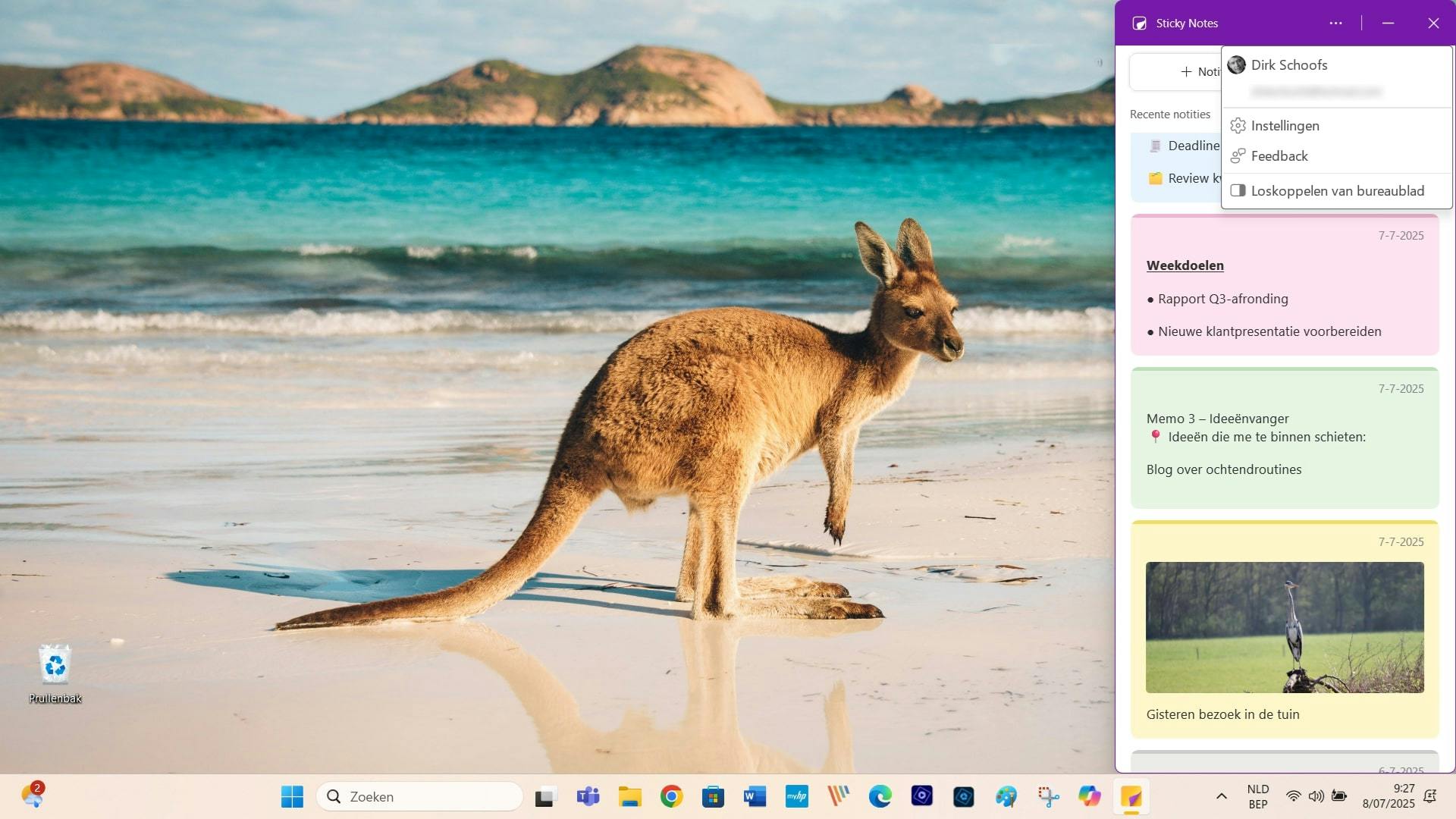
Task: Expand hidden system tray icons chevron
Action: tap(1221, 796)
